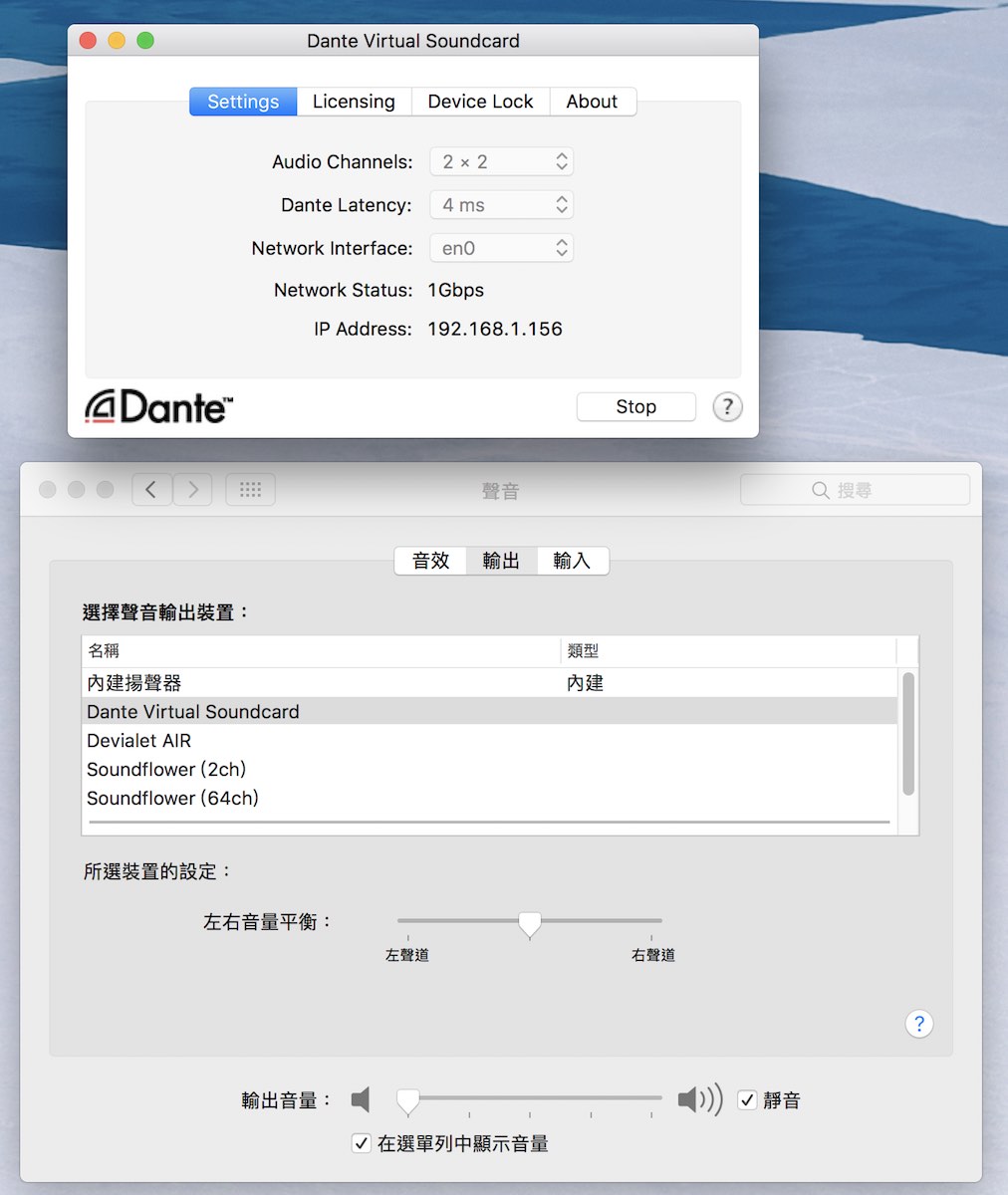The image size is (1008, 1195).
Task: Toggle 在選單列中顯示音量 checkbox
Action: [362, 1143]
